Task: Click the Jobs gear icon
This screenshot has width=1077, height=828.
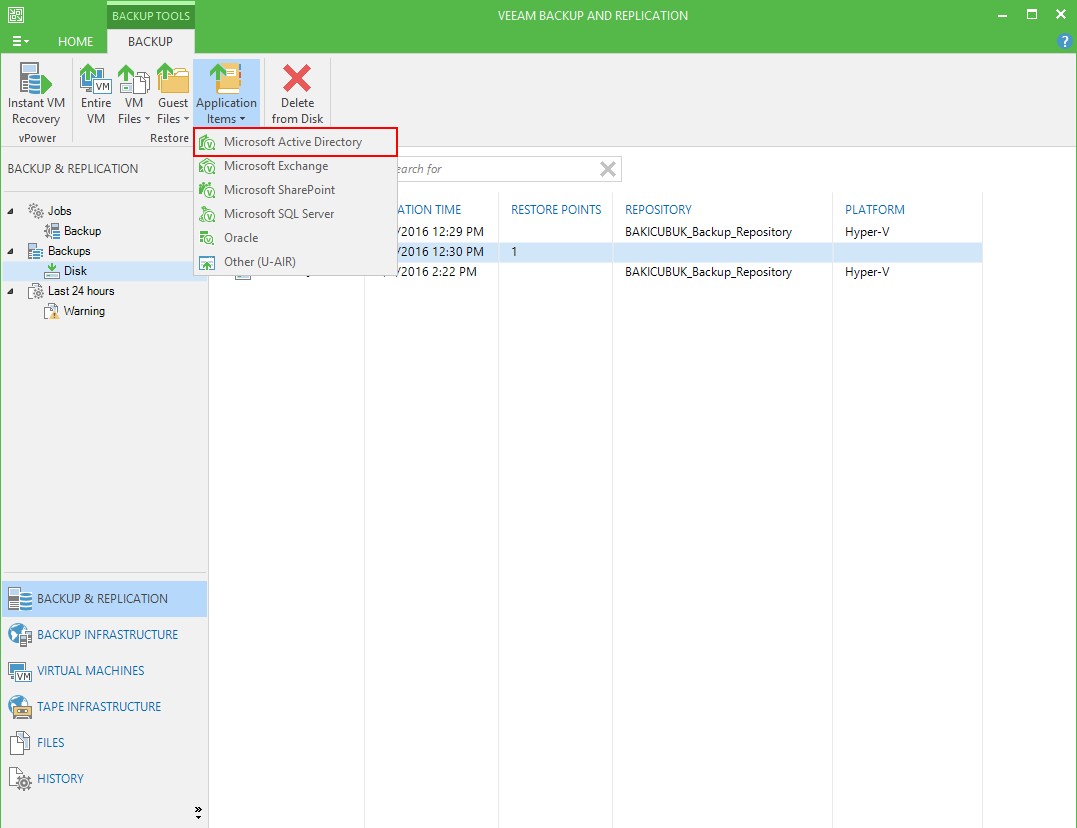Action: [36, 211]
